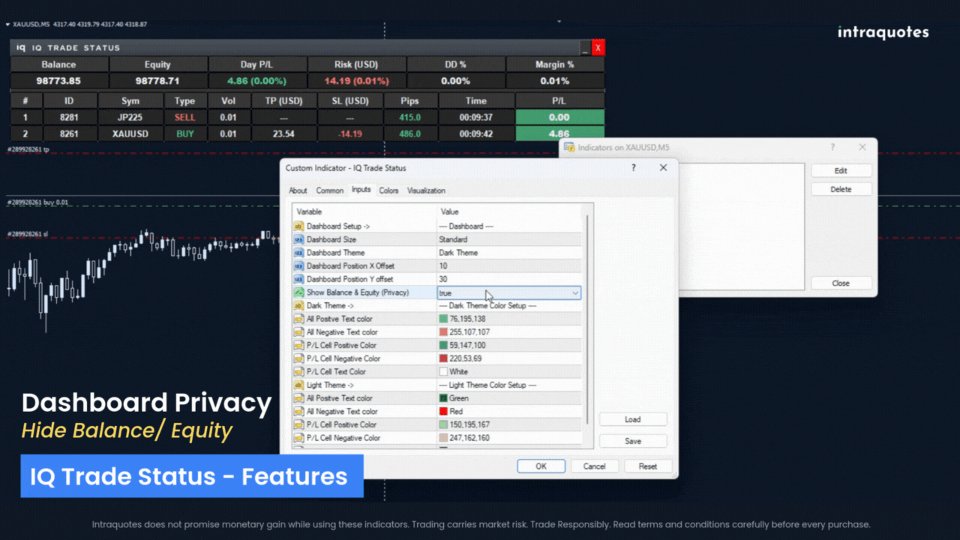The width and height of the screenshot is (960, 540).
Task: Click the inputs list vertical scrollbar
Action: (587, 318)
